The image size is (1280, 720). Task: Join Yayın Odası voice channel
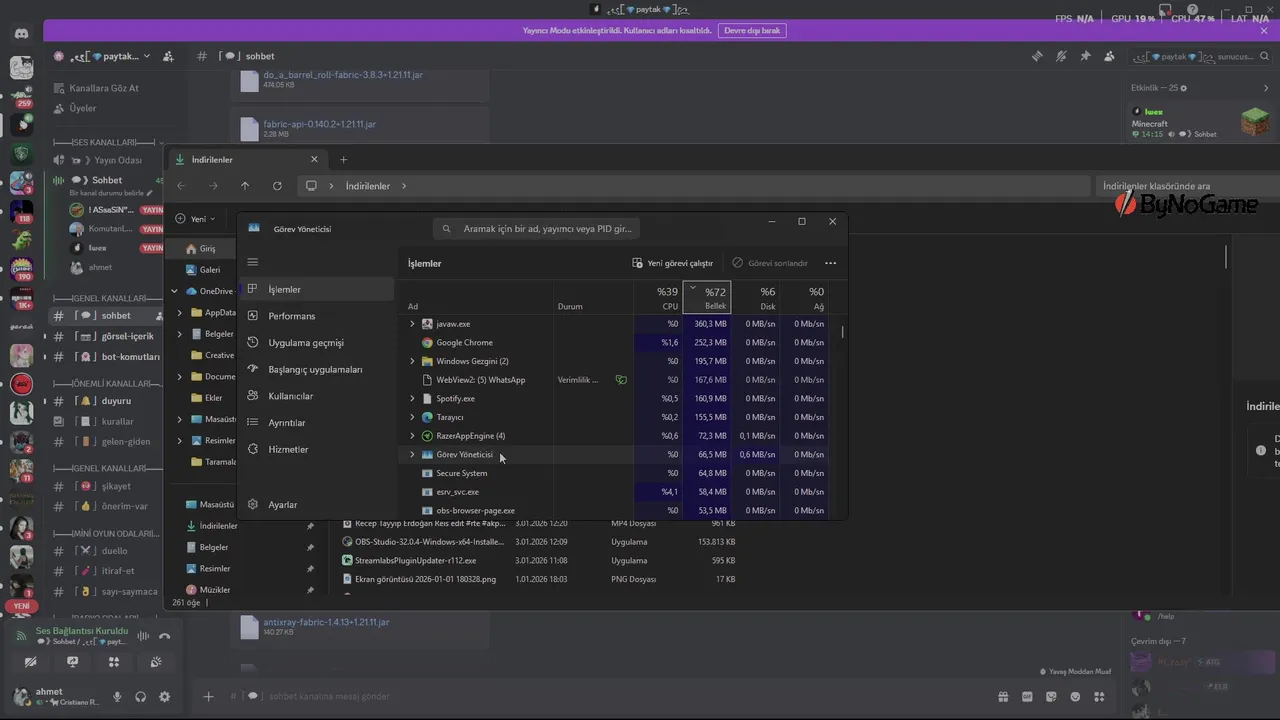[x=107, y=160]
